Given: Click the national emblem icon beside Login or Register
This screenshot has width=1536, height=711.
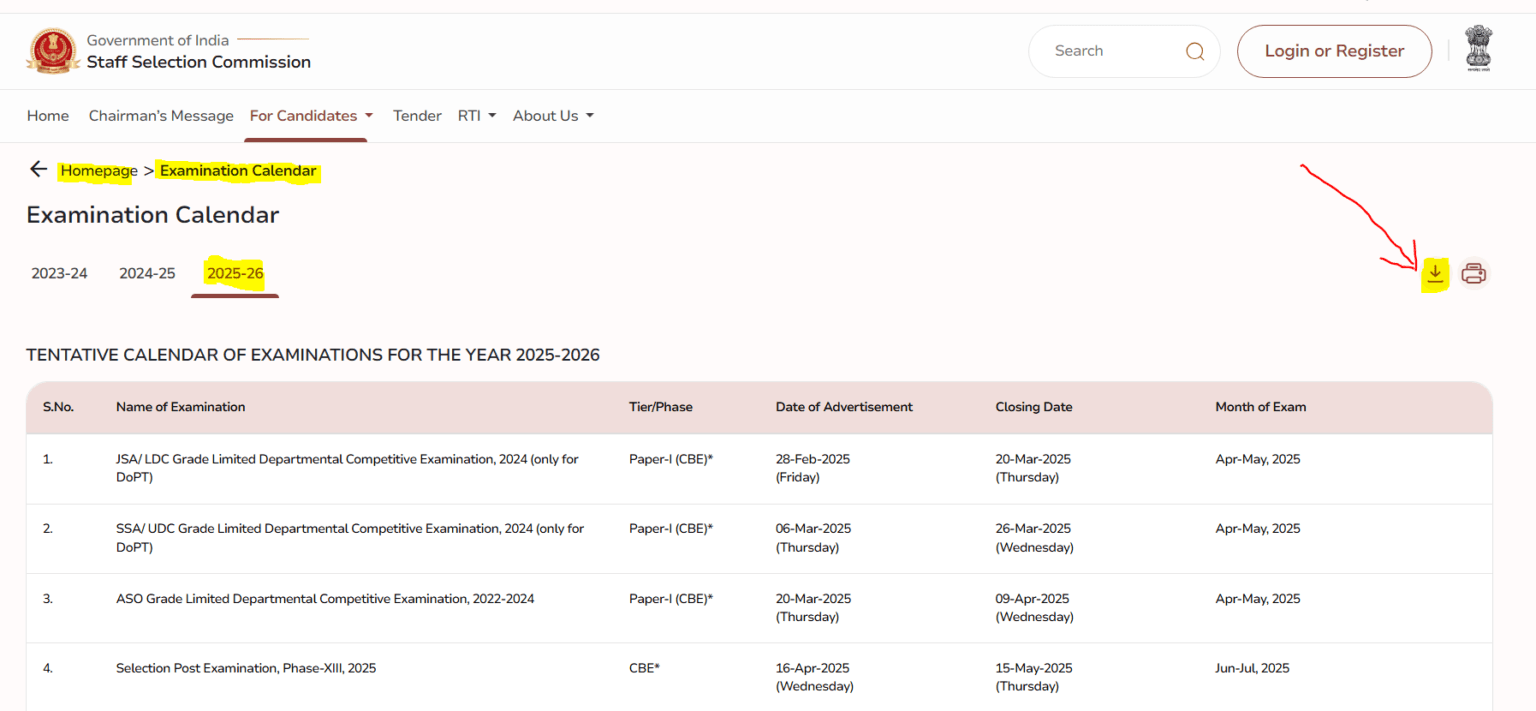Looking at the screenshot, I should click(x=1478, y=48).
